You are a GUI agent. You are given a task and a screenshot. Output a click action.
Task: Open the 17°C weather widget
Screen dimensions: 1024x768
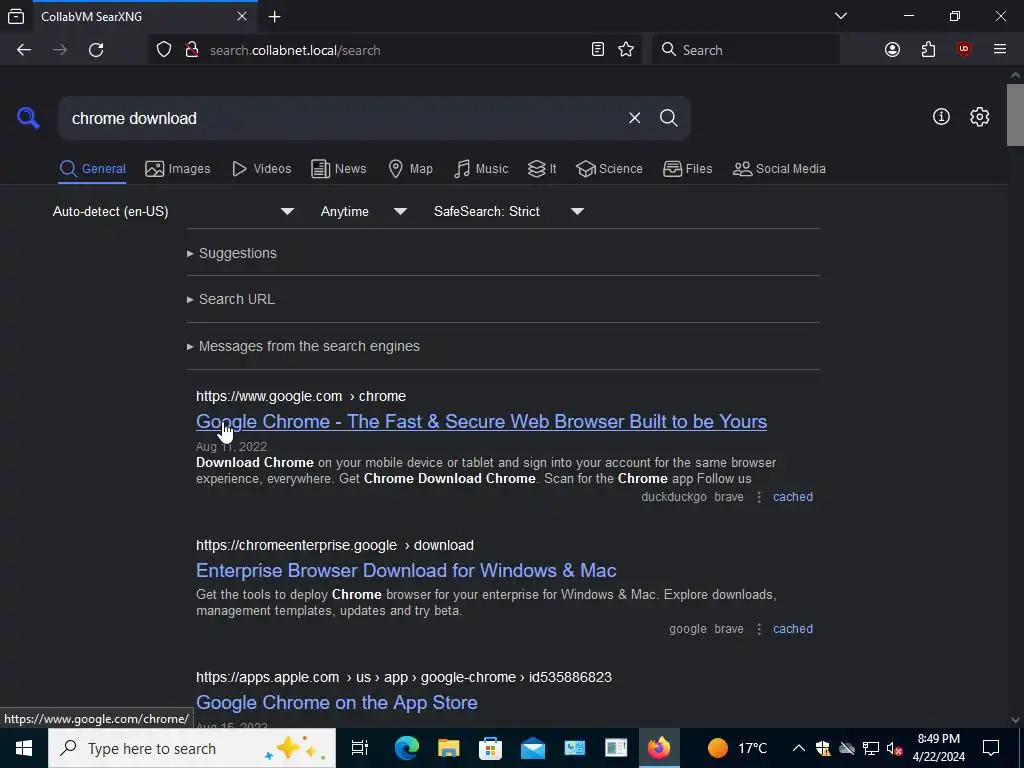737,748
